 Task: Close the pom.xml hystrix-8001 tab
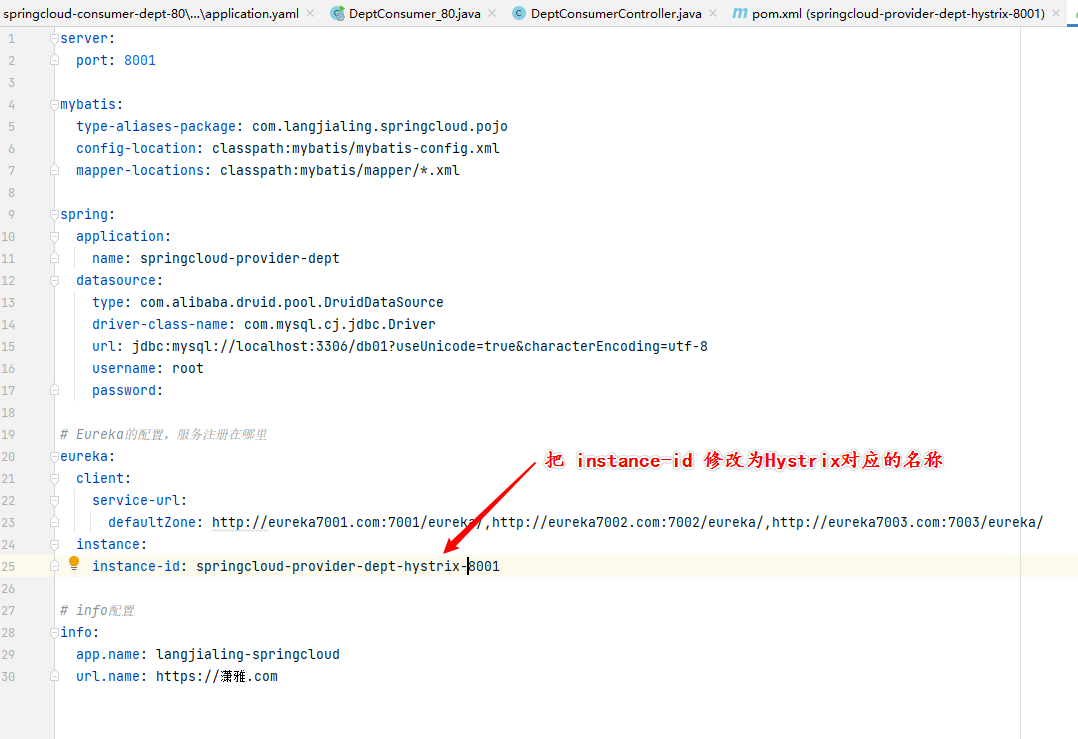(1056, 14)
